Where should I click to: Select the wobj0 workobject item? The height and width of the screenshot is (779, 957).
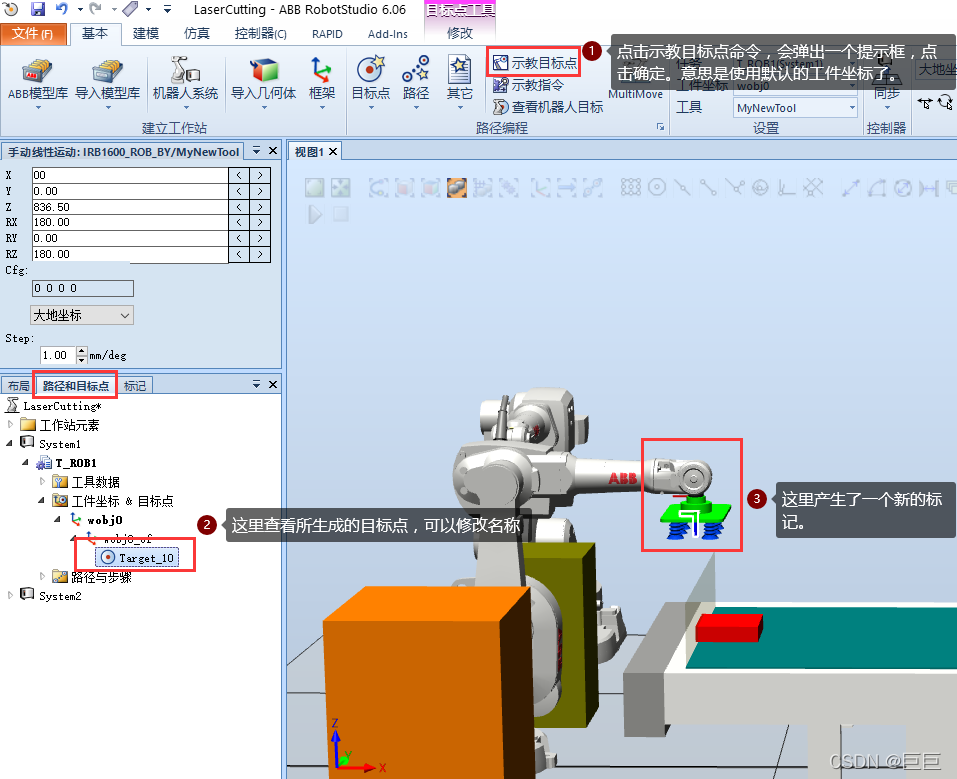coord(104,520)
